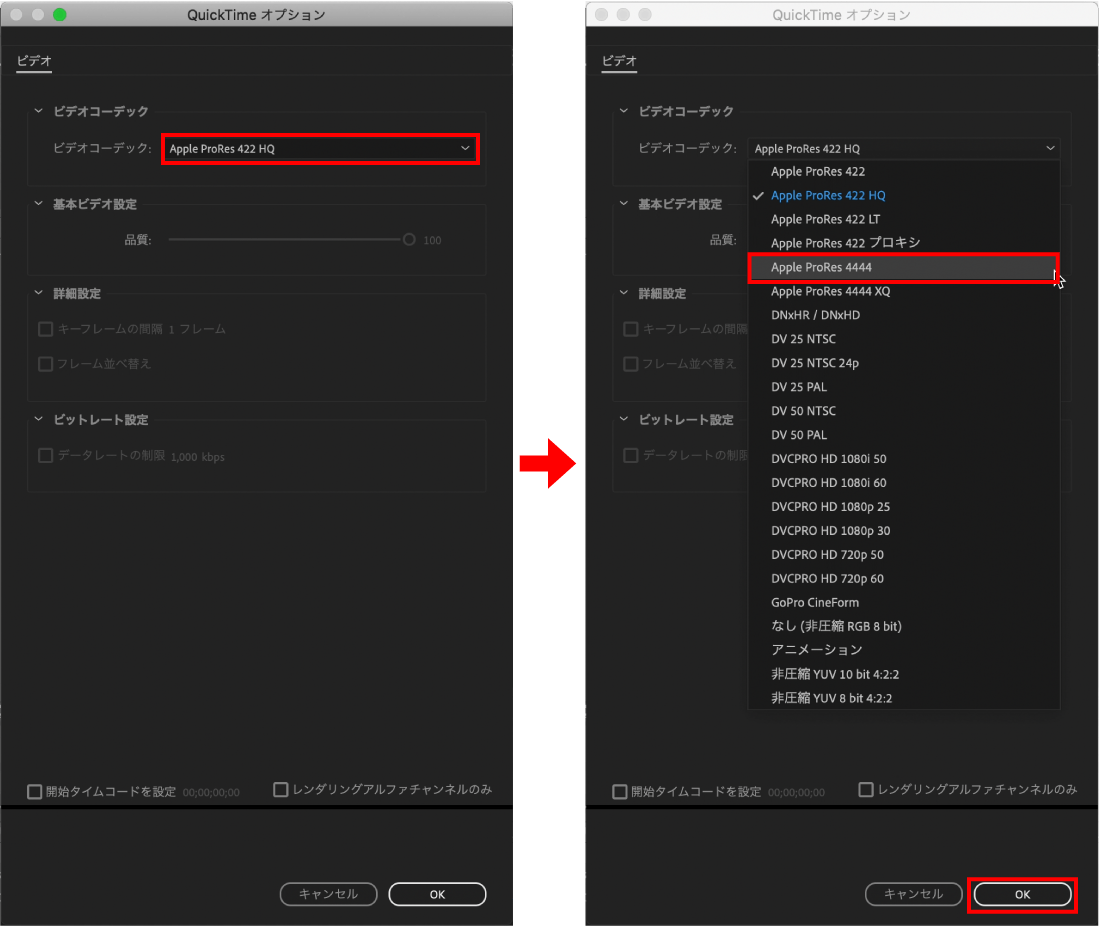Confirm with OK in right dialog
The image size is (1099, 926).
coord(1023,894)
